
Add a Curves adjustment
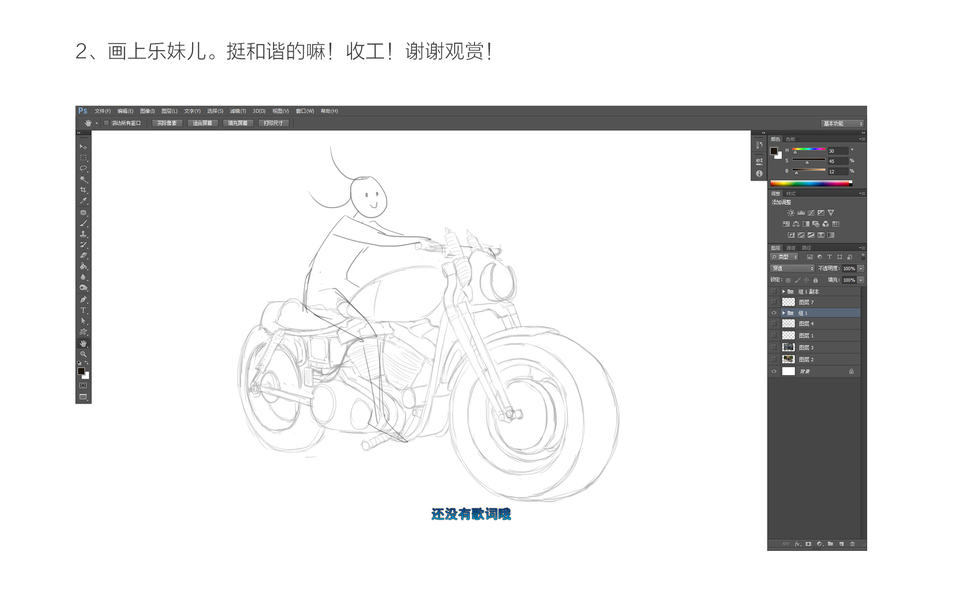[811, 213]
